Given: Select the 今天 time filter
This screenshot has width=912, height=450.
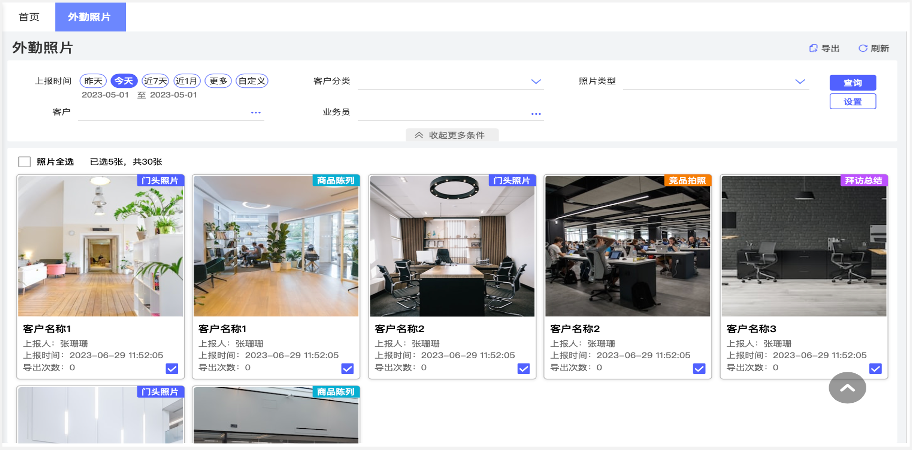Looking at the screenshot, I should [124, 81].
